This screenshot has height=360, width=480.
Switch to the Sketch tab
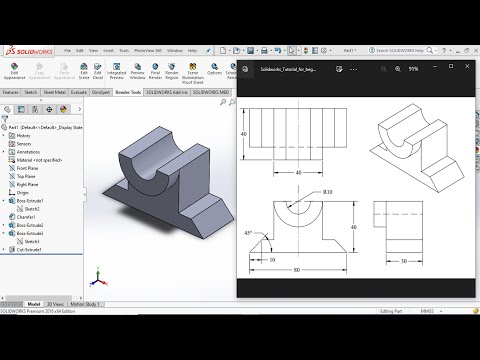[31, 92]
